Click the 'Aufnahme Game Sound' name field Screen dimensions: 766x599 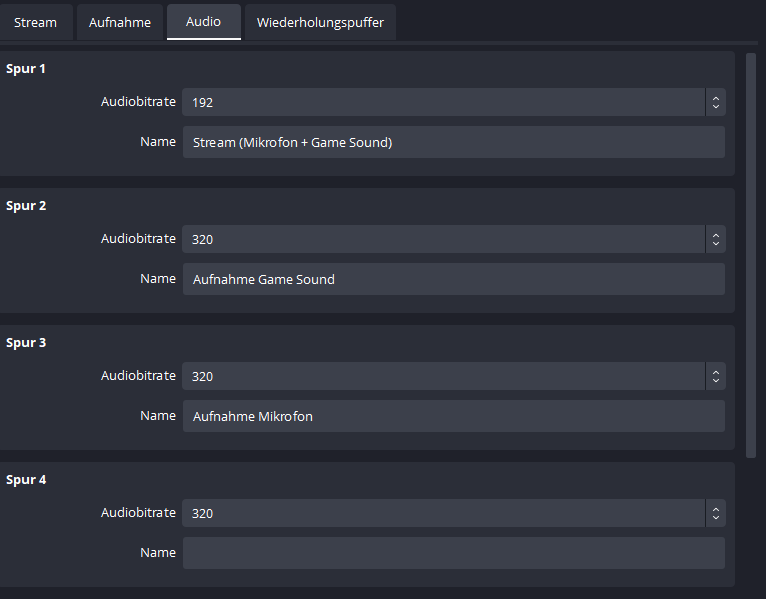(453, 279)
